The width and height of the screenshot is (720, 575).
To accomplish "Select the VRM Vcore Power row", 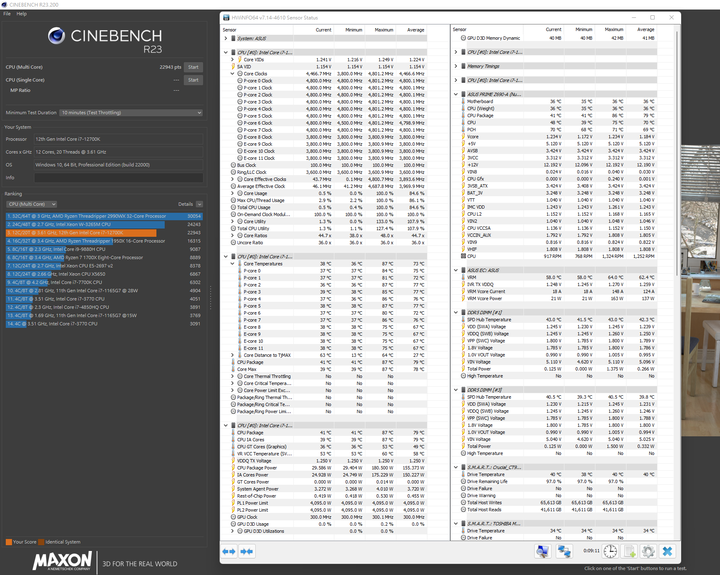I will 554,298.
